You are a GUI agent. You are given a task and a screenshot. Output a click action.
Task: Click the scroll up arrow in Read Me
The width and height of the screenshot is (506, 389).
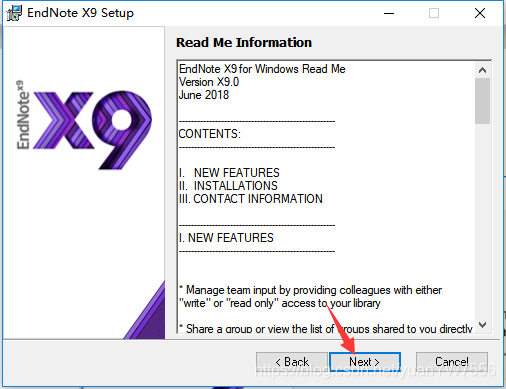coord(482,70)
